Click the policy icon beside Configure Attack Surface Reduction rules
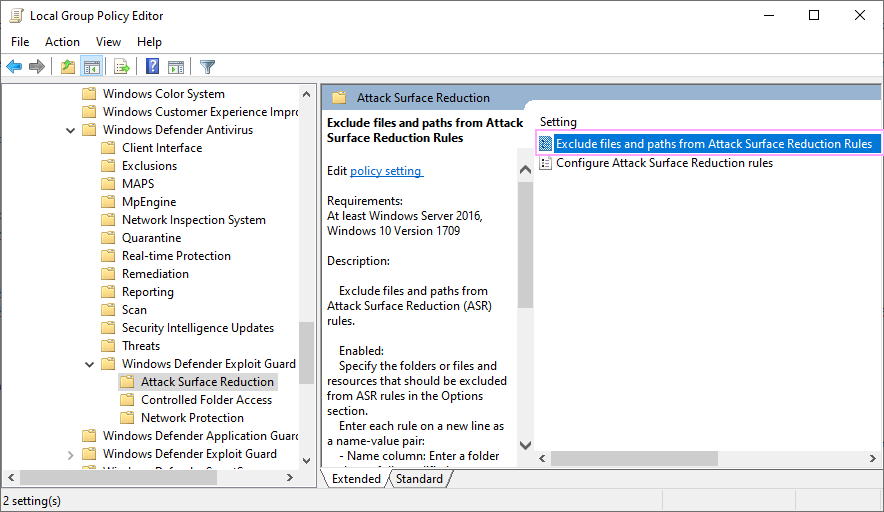The height and width of the screenshot is (512, 884). (545, 163)
